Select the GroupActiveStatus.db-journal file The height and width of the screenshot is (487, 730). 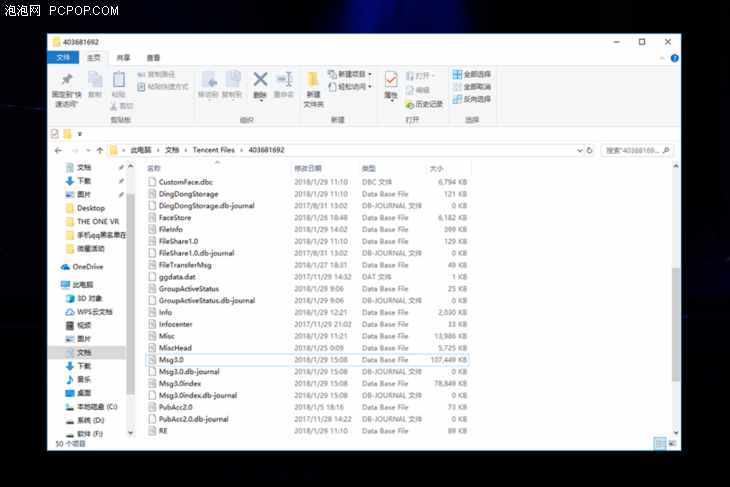tap(207, 301)
